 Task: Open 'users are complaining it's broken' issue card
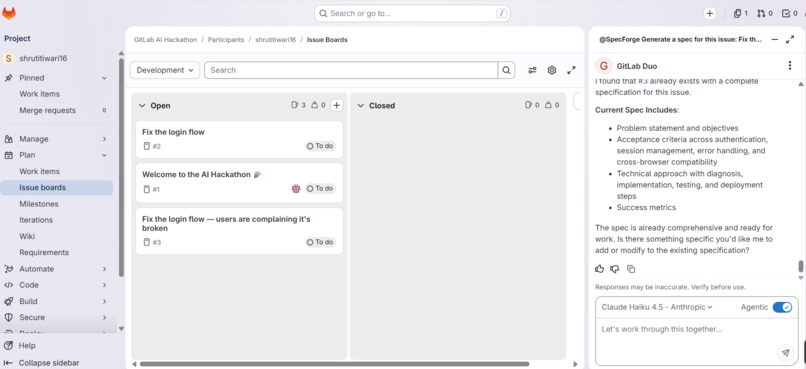coord(239,231)
